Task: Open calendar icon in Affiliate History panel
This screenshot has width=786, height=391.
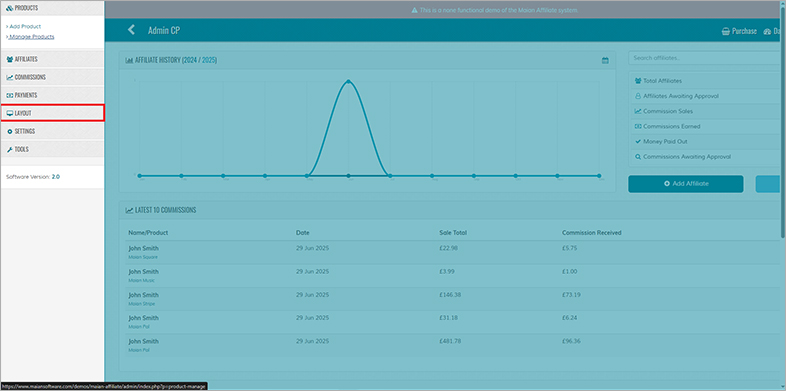Action: (x=605, y=61)
